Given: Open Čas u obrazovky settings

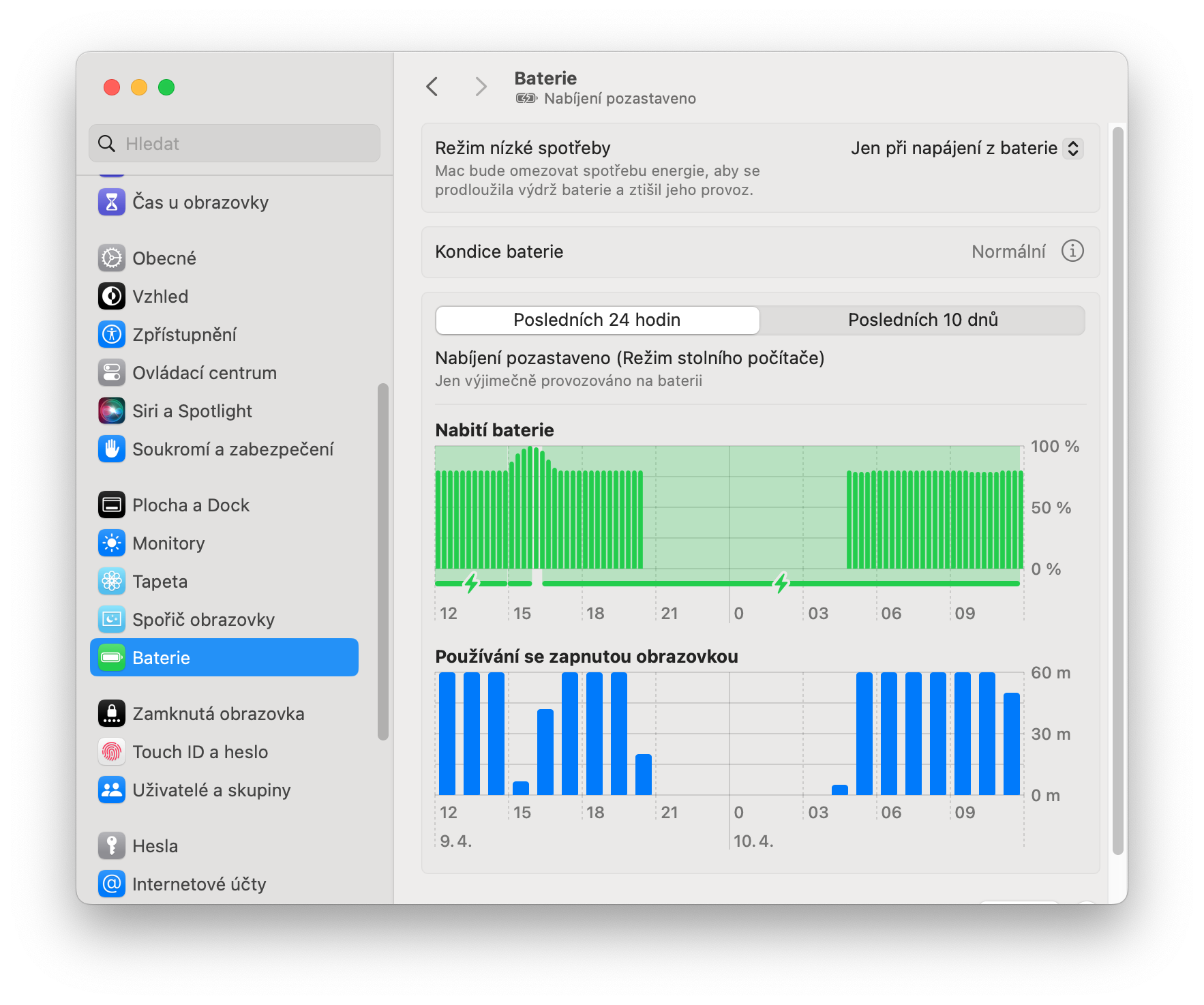Looking at the screenshot, I should (x=224, y=202).
